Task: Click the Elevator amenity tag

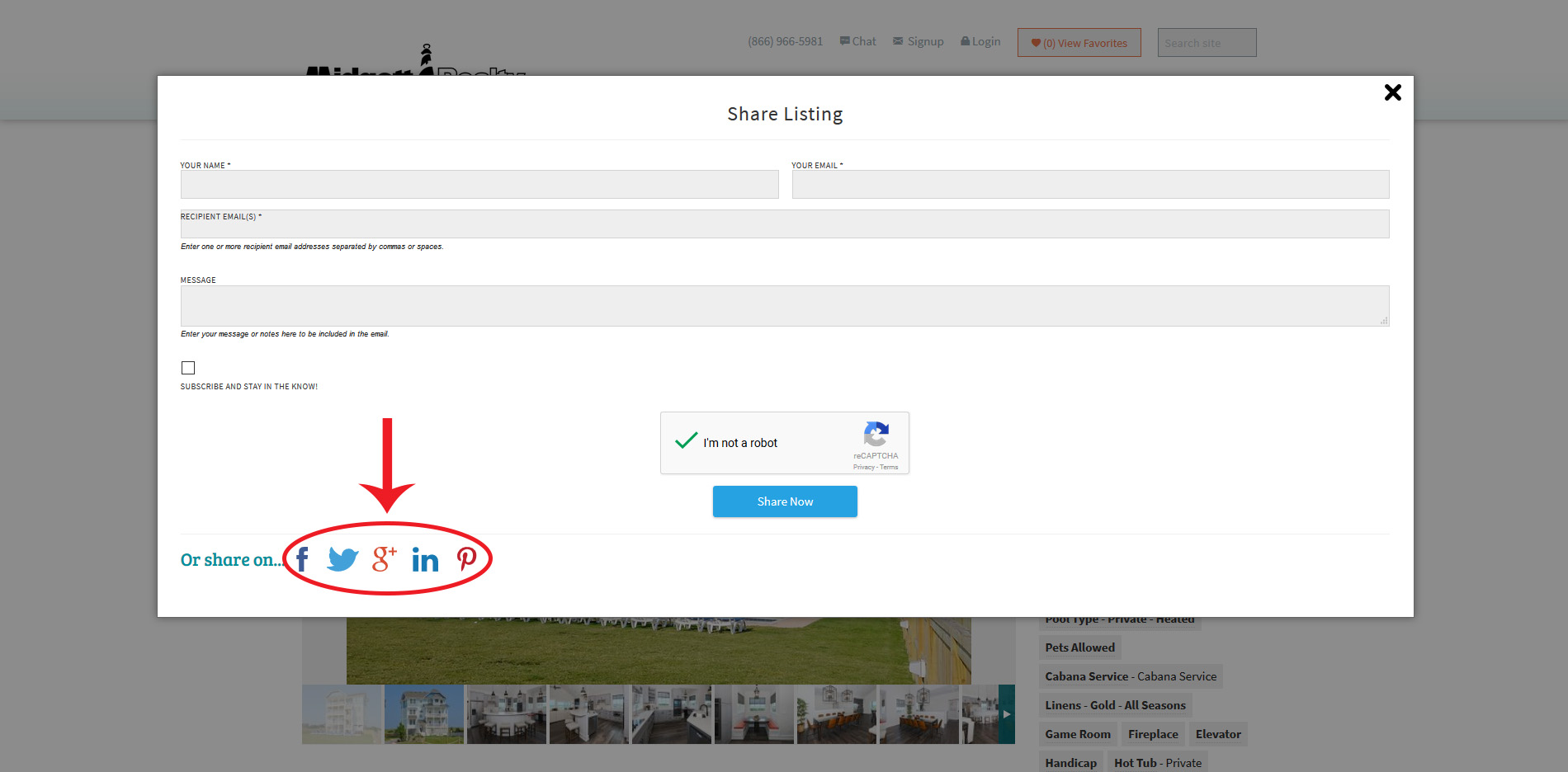Action: pos(1218,734)
